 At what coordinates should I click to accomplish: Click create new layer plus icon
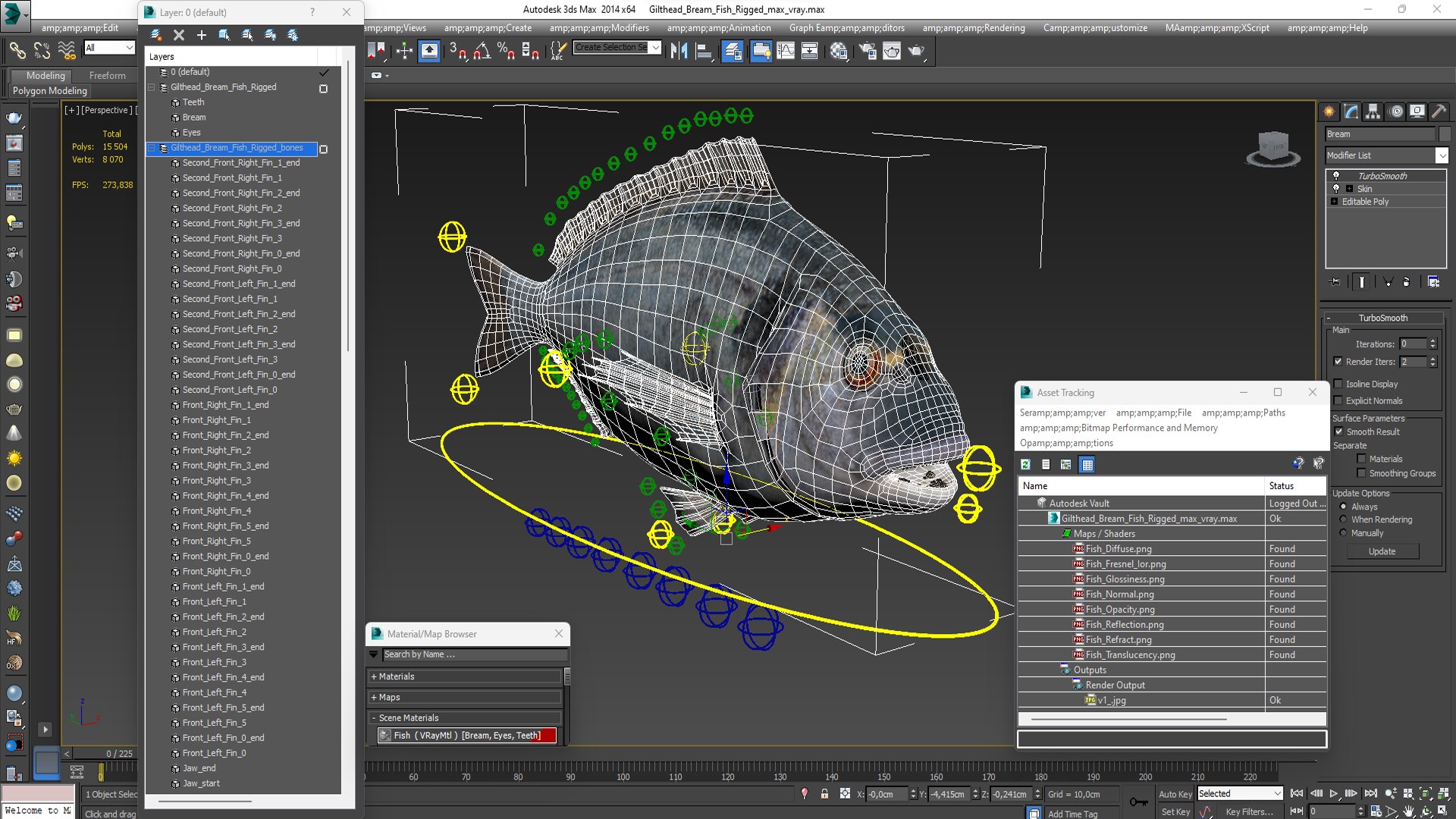(201, 35)
